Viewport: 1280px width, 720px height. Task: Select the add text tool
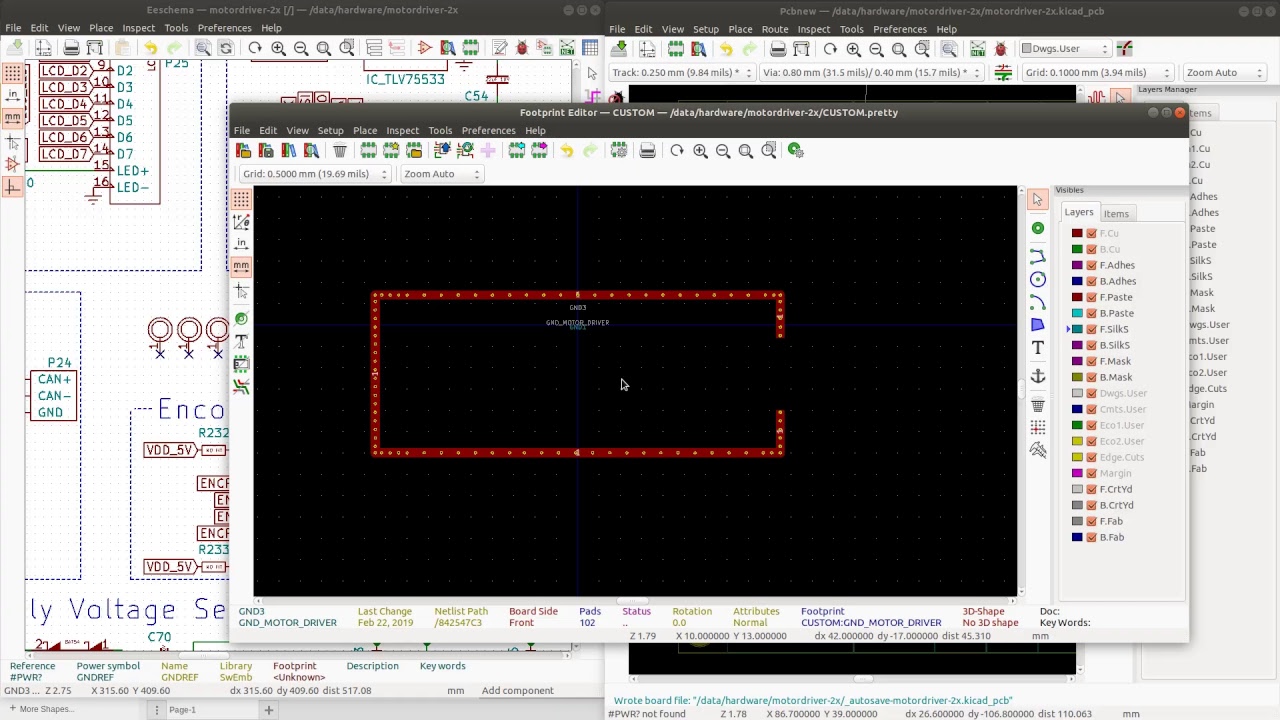pos(1038,348)
